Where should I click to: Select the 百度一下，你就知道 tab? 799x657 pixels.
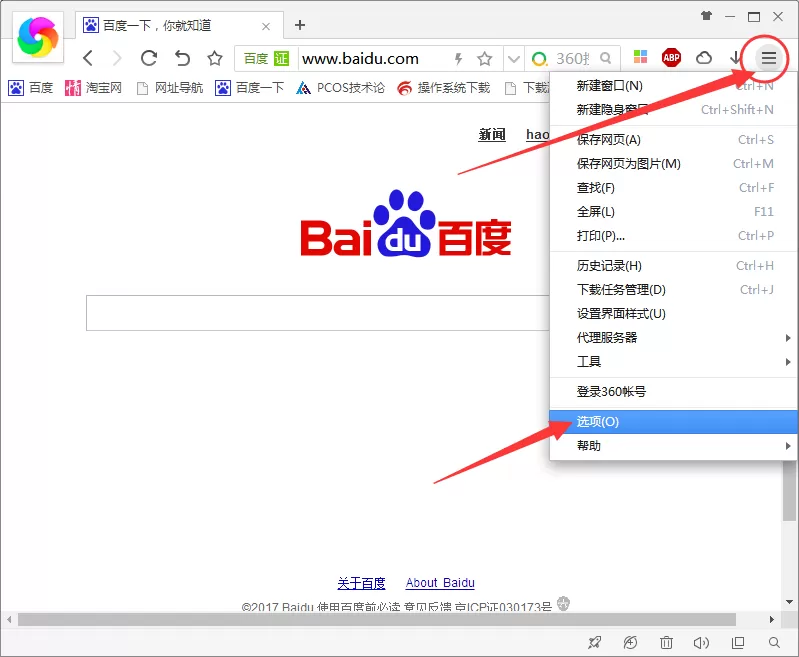(x=179, y=25)
